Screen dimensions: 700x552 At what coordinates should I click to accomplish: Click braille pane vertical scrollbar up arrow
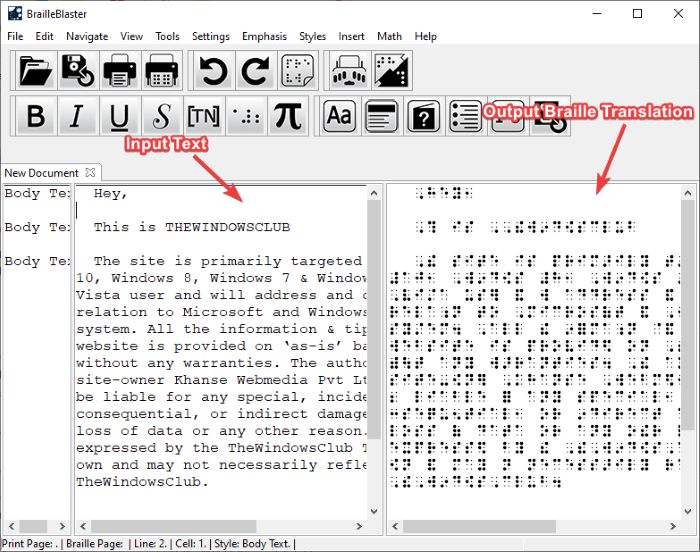click(688, 193)
